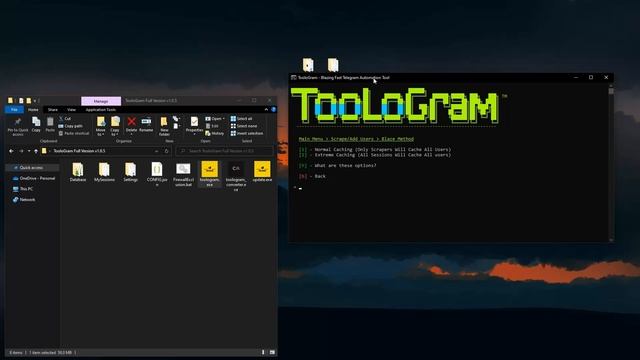Switch to the Share ribbon tab
The width and height of the screenshot is (640, 360).
(53, 109)
